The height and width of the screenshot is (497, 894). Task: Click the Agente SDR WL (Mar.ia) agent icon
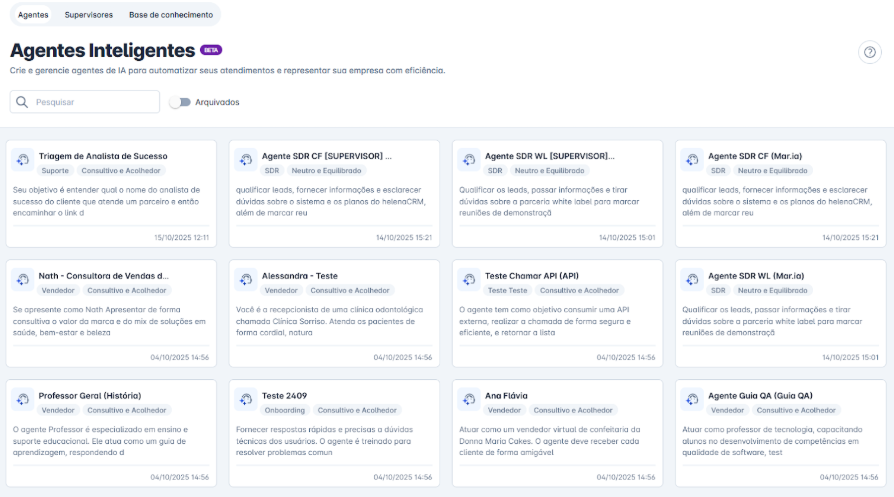692,279
